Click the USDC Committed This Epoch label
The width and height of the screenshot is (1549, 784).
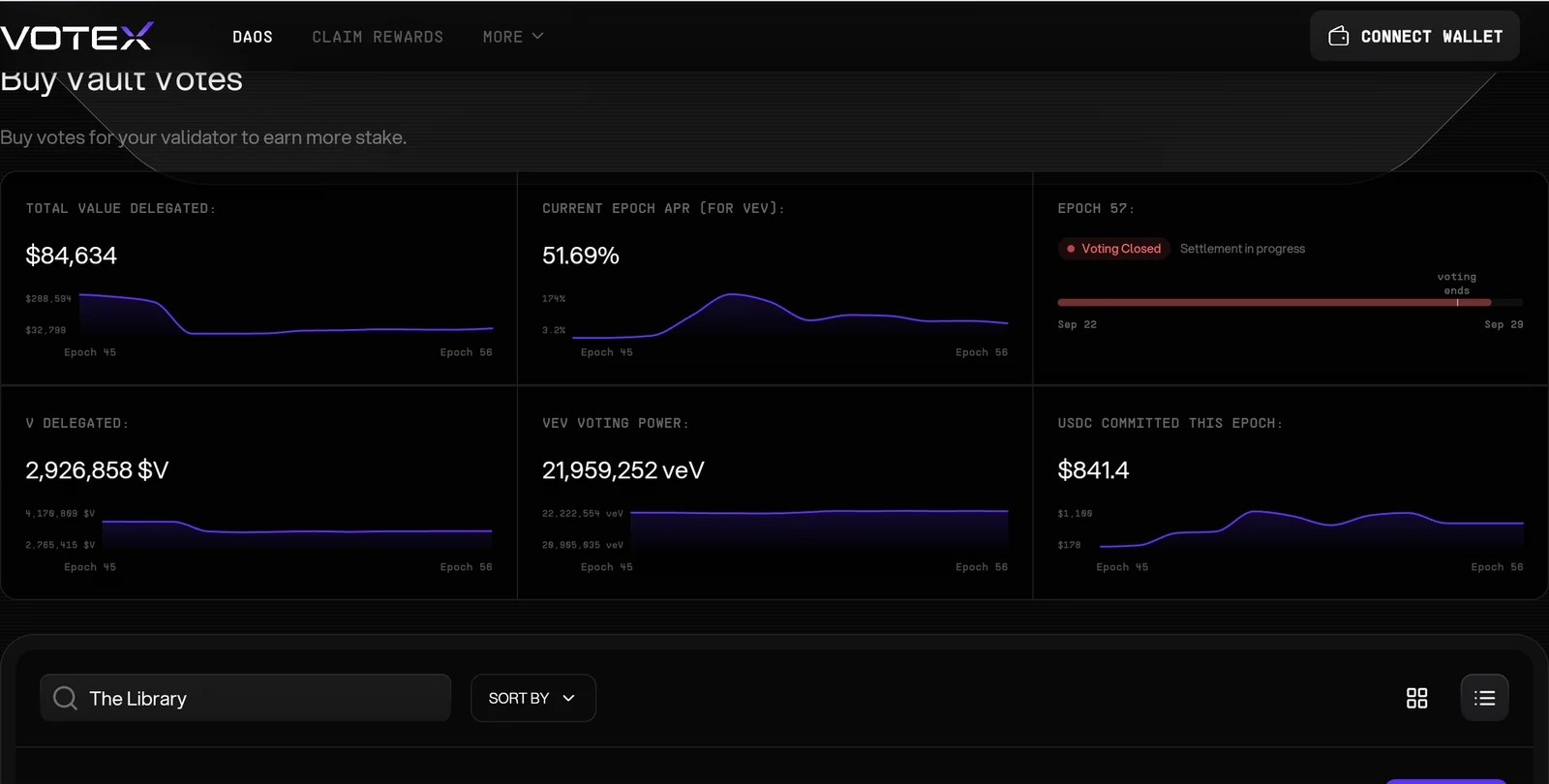(1170, 423)
